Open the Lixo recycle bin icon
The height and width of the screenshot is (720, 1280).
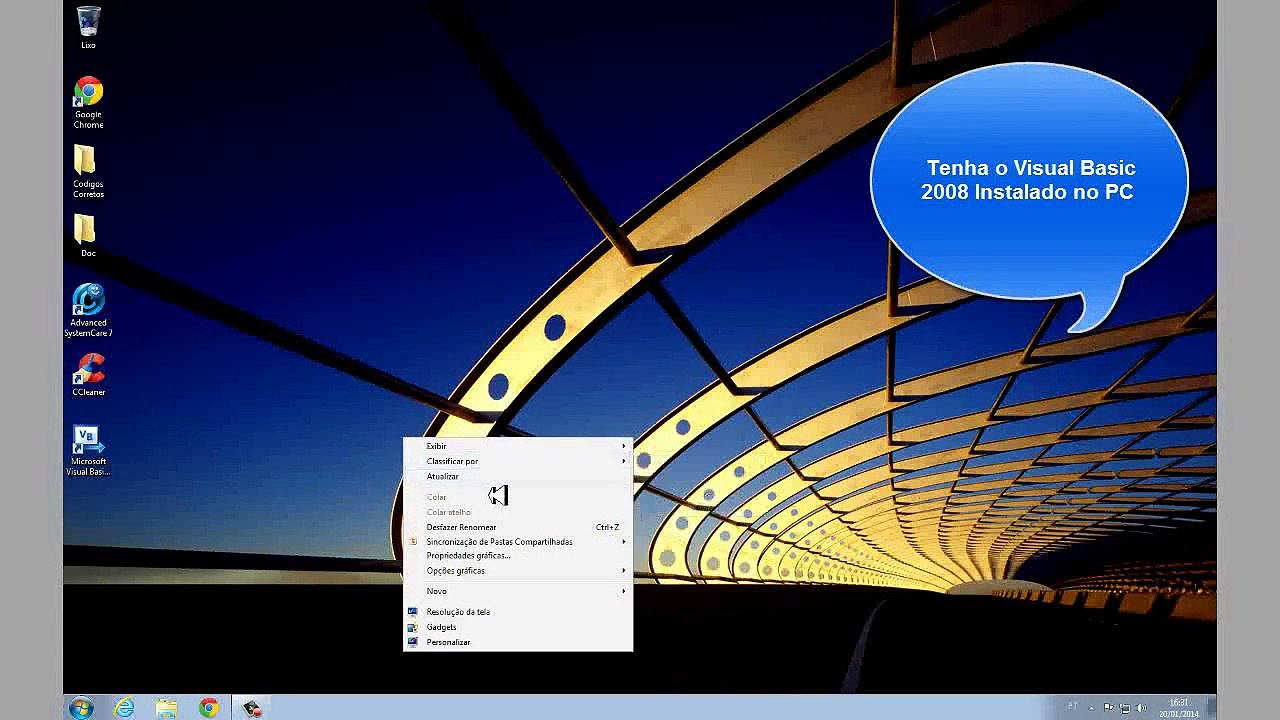coord(88,27)
